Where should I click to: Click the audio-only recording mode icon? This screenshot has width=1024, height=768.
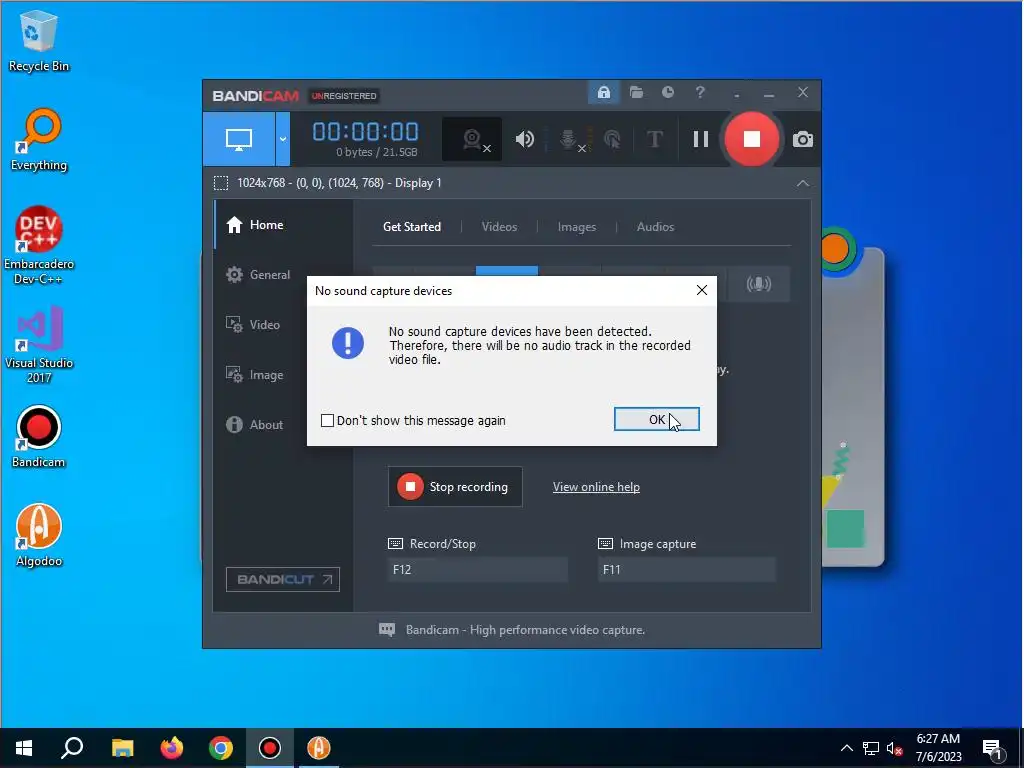click(x=758, y=284)
